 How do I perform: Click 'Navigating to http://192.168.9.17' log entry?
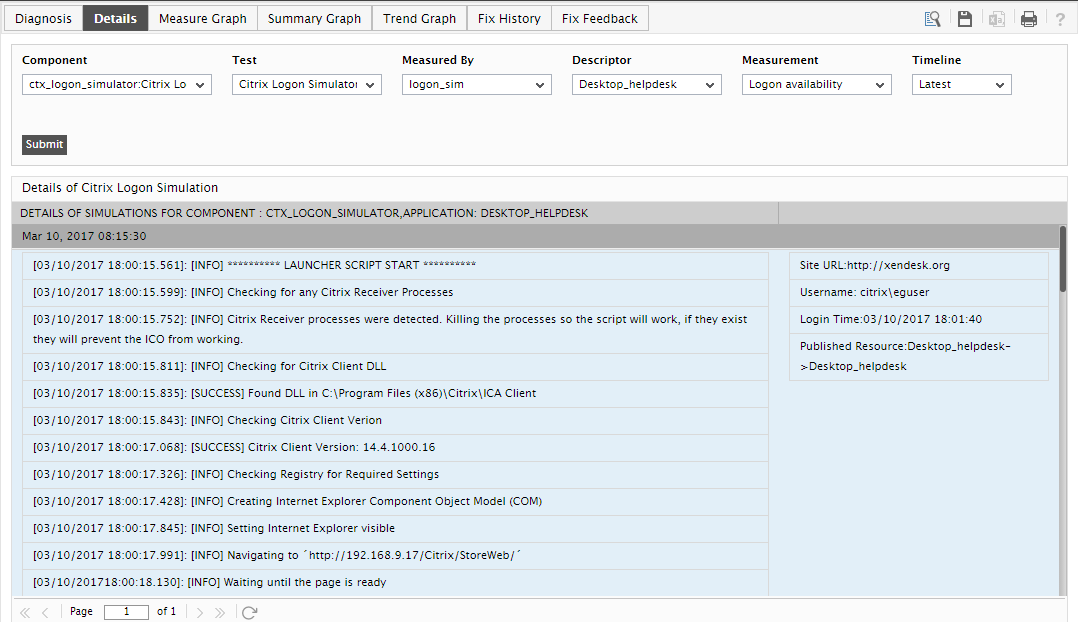[x=395, y=555]
